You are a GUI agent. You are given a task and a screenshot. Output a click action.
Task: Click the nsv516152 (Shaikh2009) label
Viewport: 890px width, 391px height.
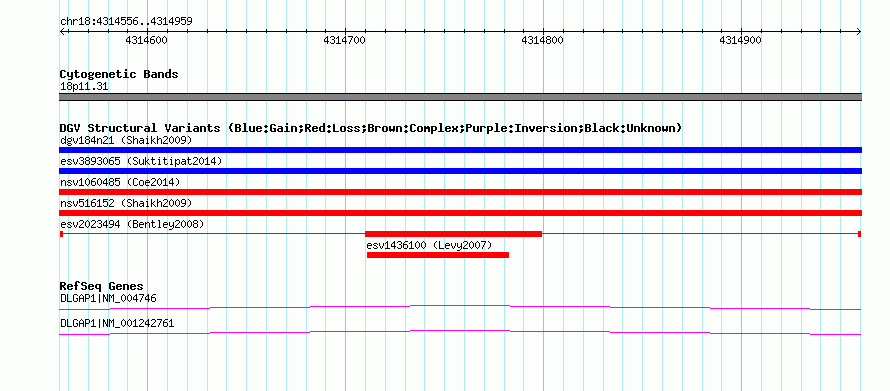point(126,203)
